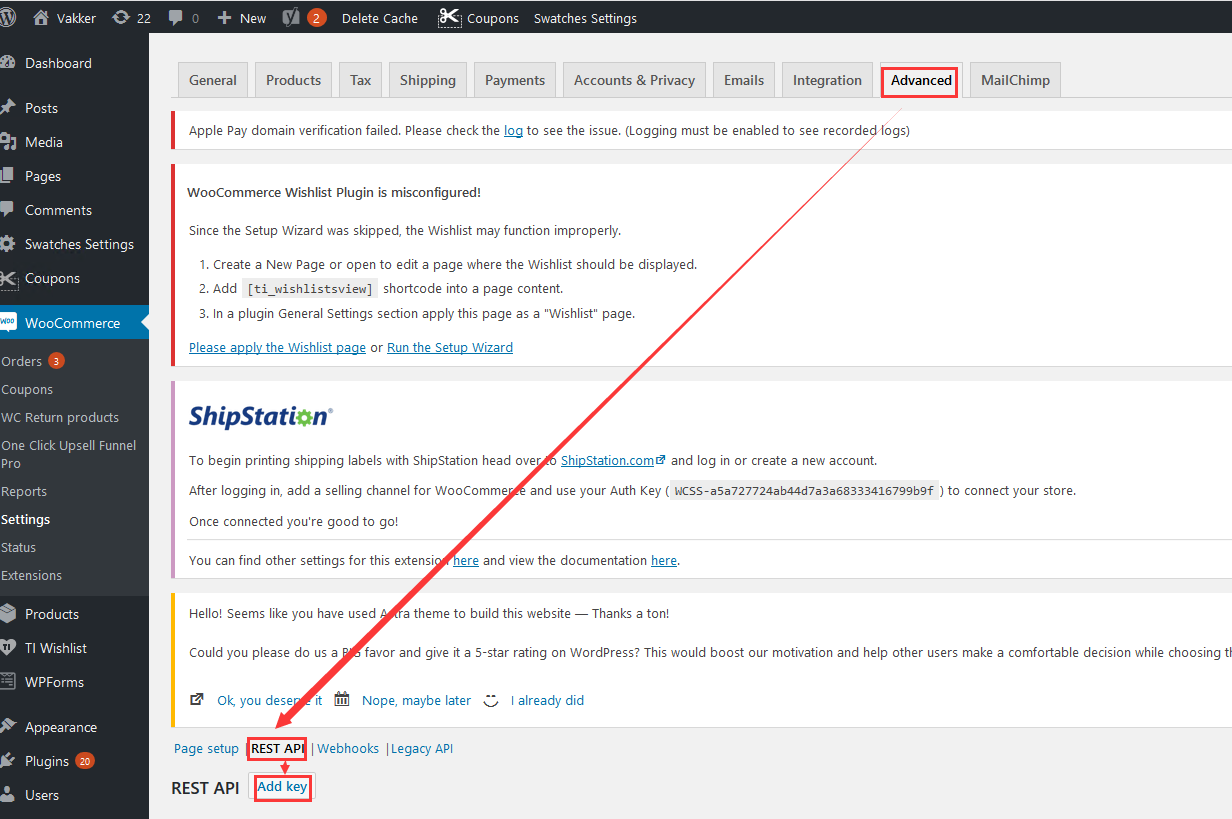Screen dimensions: 1232x819
Task: Open the Vakker site home icon
Action: pos(41,18)
